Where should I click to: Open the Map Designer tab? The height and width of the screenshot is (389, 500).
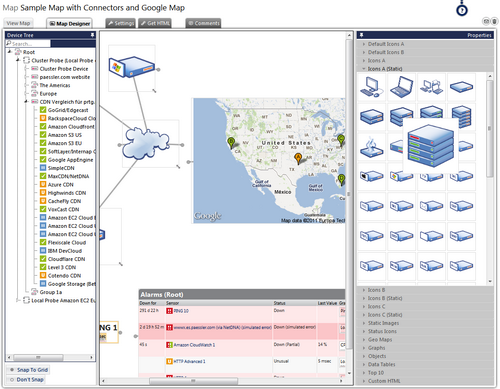69,23
